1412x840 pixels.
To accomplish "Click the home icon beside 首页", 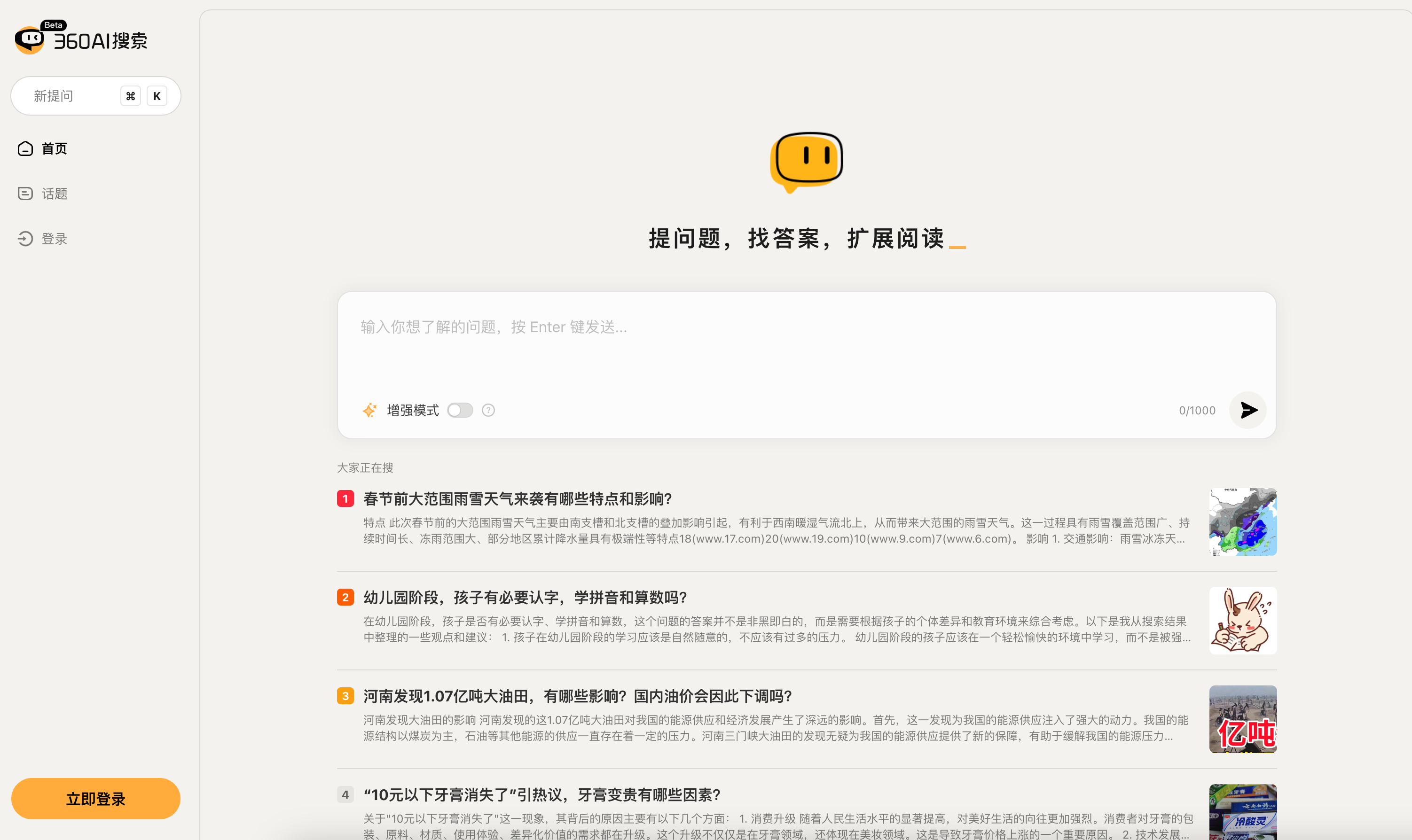I will click(x=25, y=149).
